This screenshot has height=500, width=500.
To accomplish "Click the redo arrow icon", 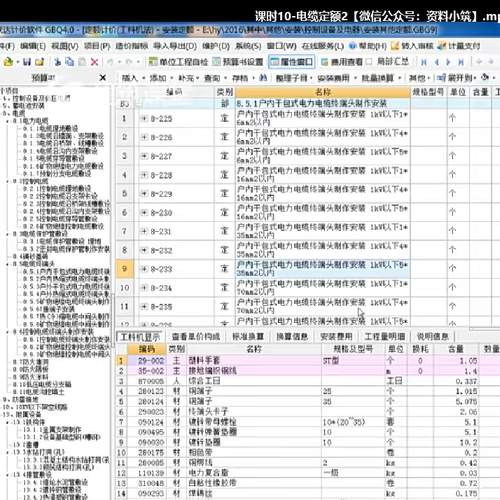I will [x=129, y=62].
